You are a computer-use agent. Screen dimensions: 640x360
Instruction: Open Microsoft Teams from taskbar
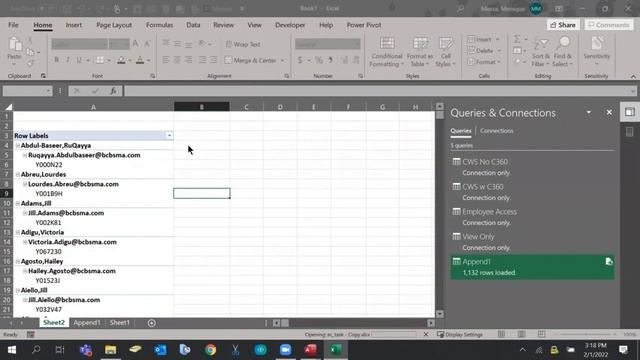(86, 350)
